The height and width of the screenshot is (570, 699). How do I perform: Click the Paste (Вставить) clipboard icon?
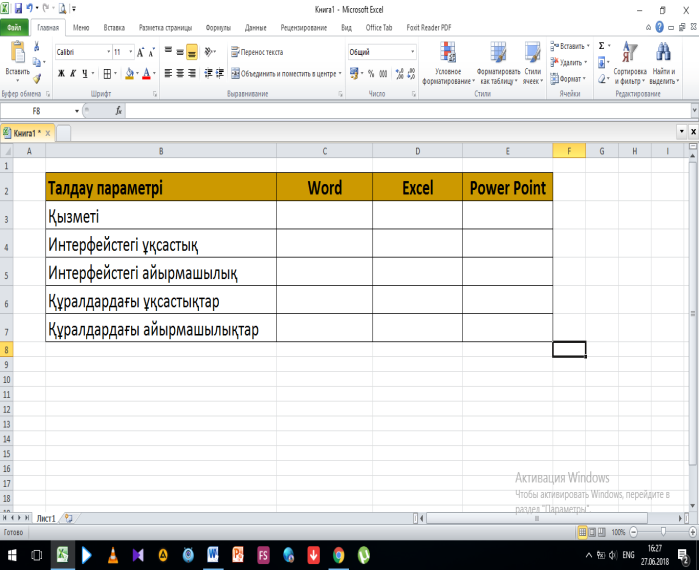(18, 53)
